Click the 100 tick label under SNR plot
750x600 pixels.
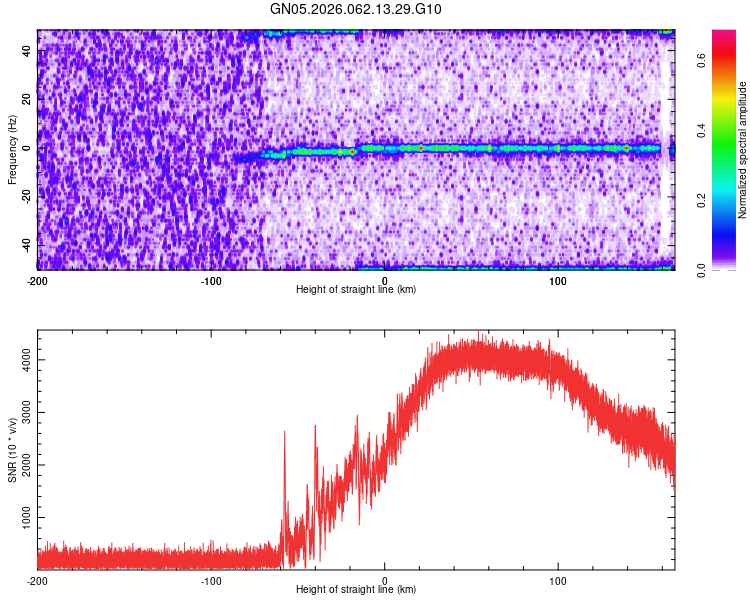click(x=558, y=581)
